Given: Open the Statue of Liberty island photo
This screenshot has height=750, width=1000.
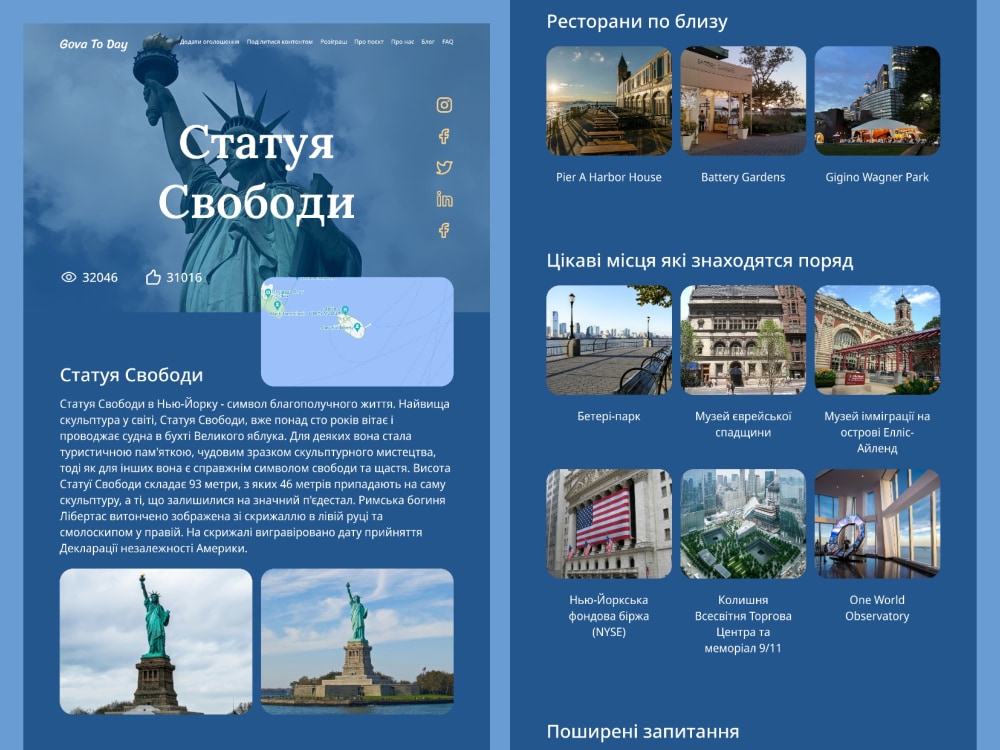Looking at the screenshot, I should tap(357, 642).
